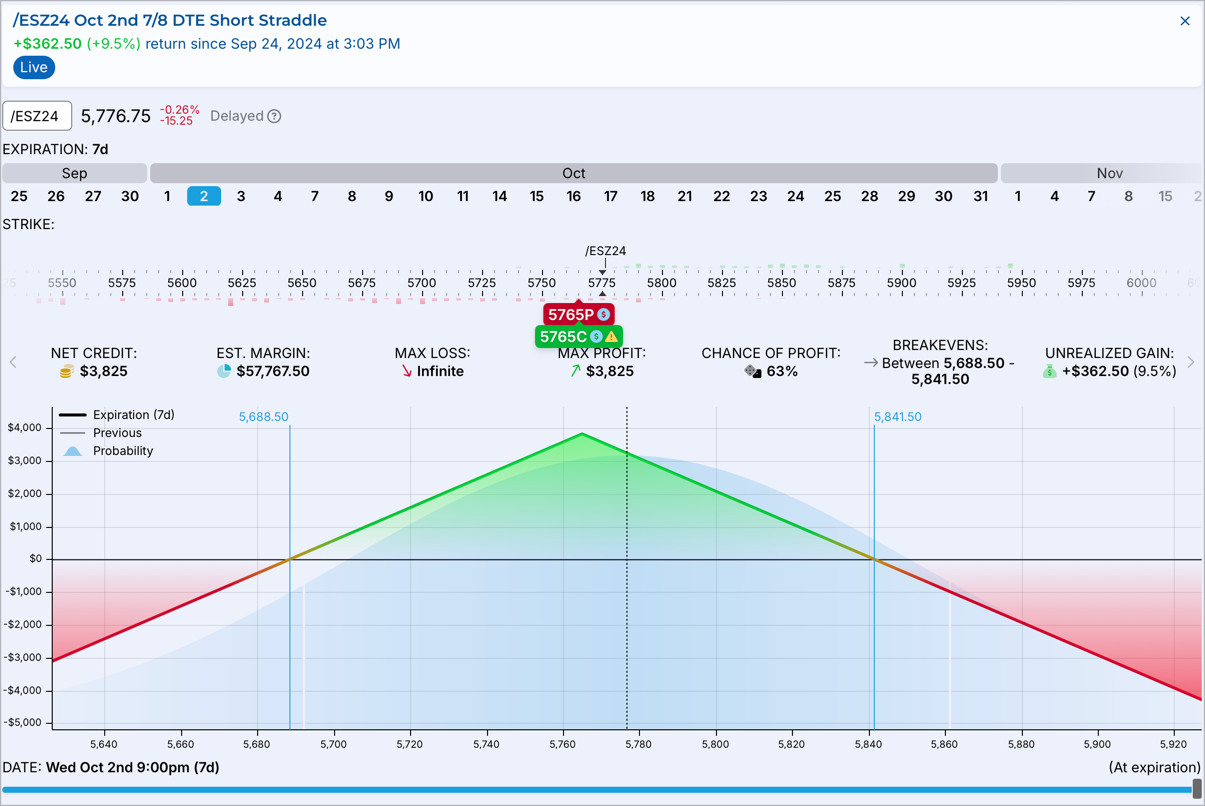Click the warning icon on 5765C badge
The height and width of the screenshot is (806, 1205).
pyautogui.click(x=611, y=337)
